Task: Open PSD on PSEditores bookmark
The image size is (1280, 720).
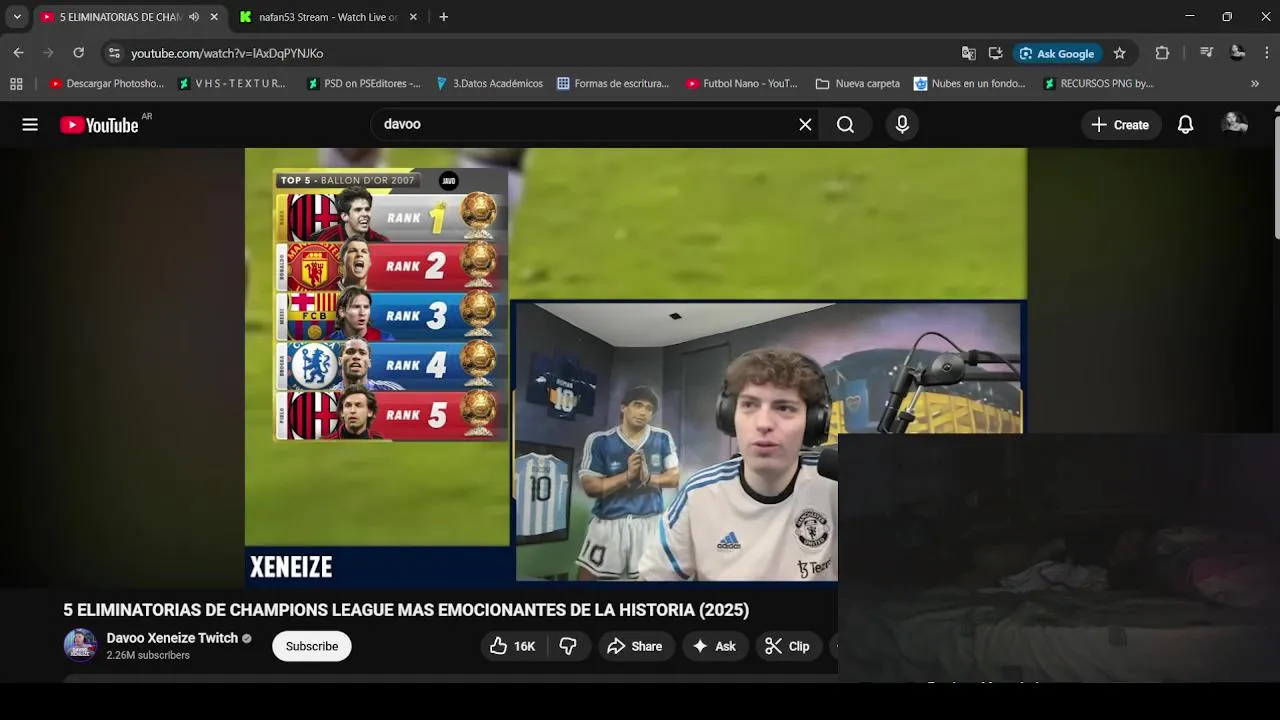Action: 364,84
